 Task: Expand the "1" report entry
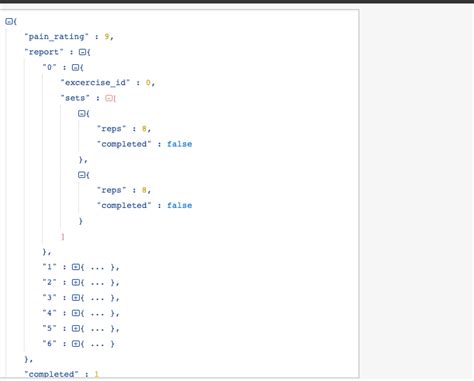[76, 267]
